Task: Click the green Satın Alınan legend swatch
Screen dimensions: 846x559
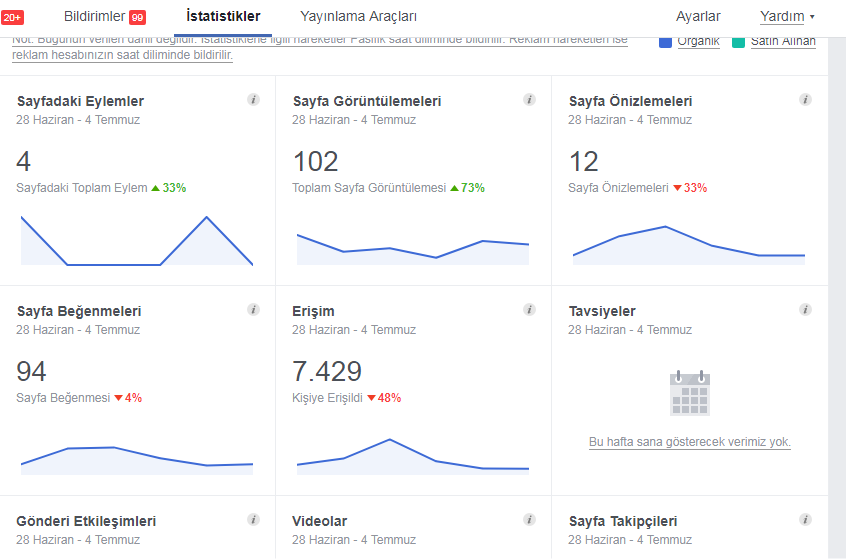Action: (738, 42)
